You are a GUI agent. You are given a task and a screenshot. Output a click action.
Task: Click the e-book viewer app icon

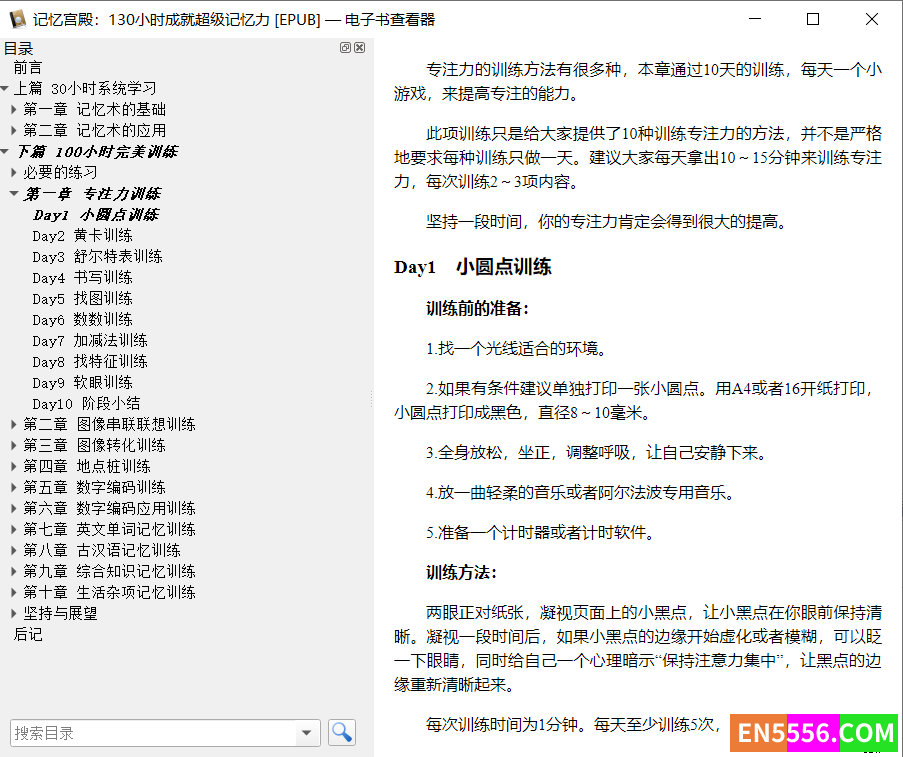point(18,19)
